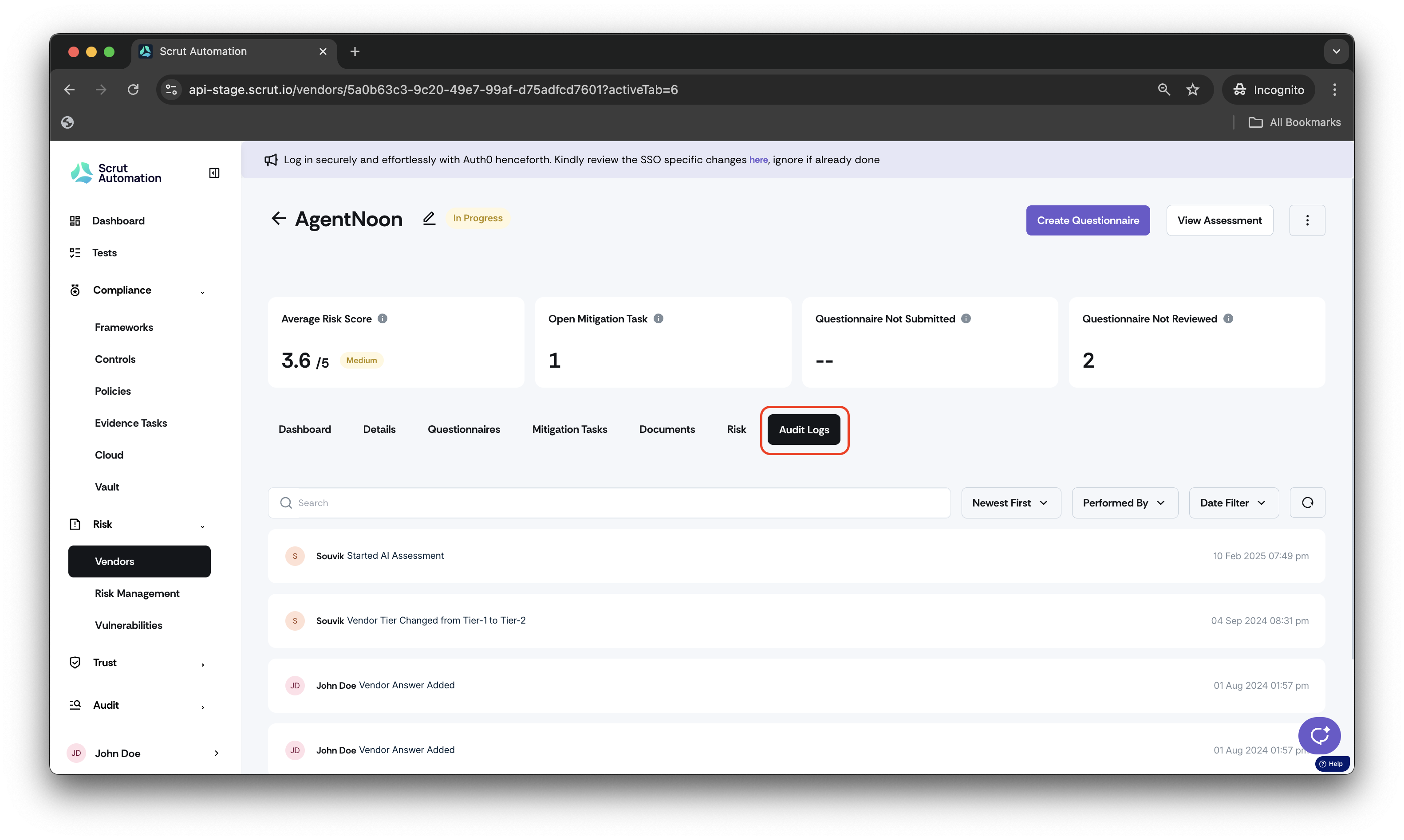Viewport: 1404px width, 840px height.
Task: Switch to the Mitigation Tasks tab
Action: tap(569, 429)
